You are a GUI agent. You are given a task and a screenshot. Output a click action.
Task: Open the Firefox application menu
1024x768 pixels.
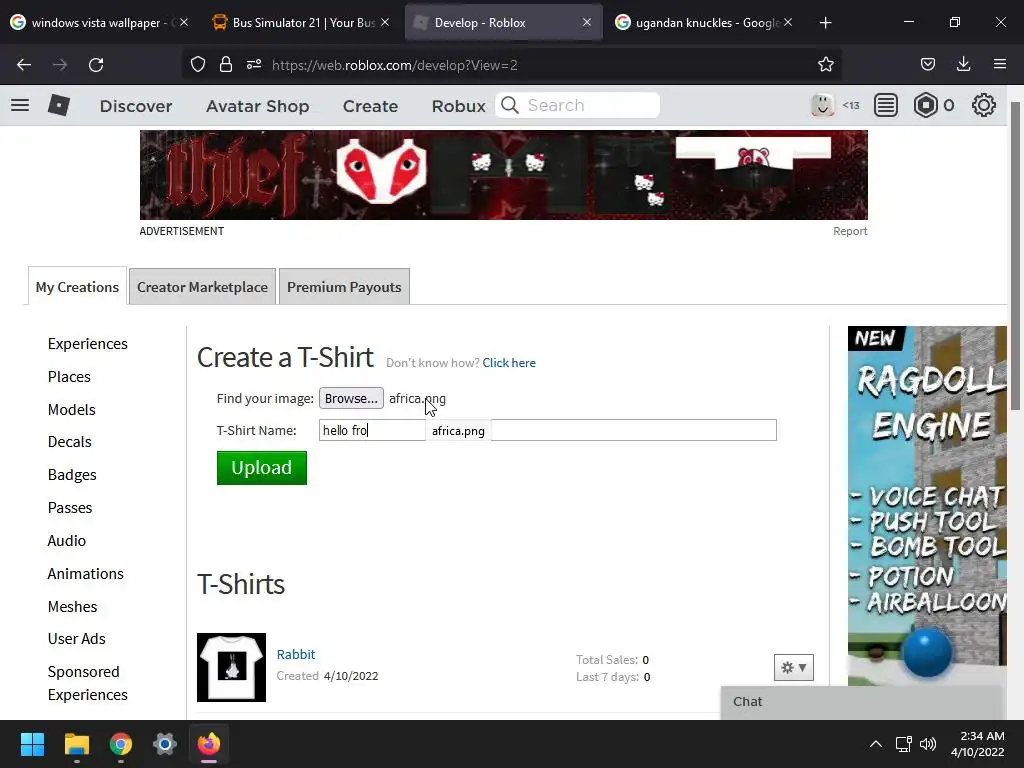pyautogui.click(x=1000, y=65)
